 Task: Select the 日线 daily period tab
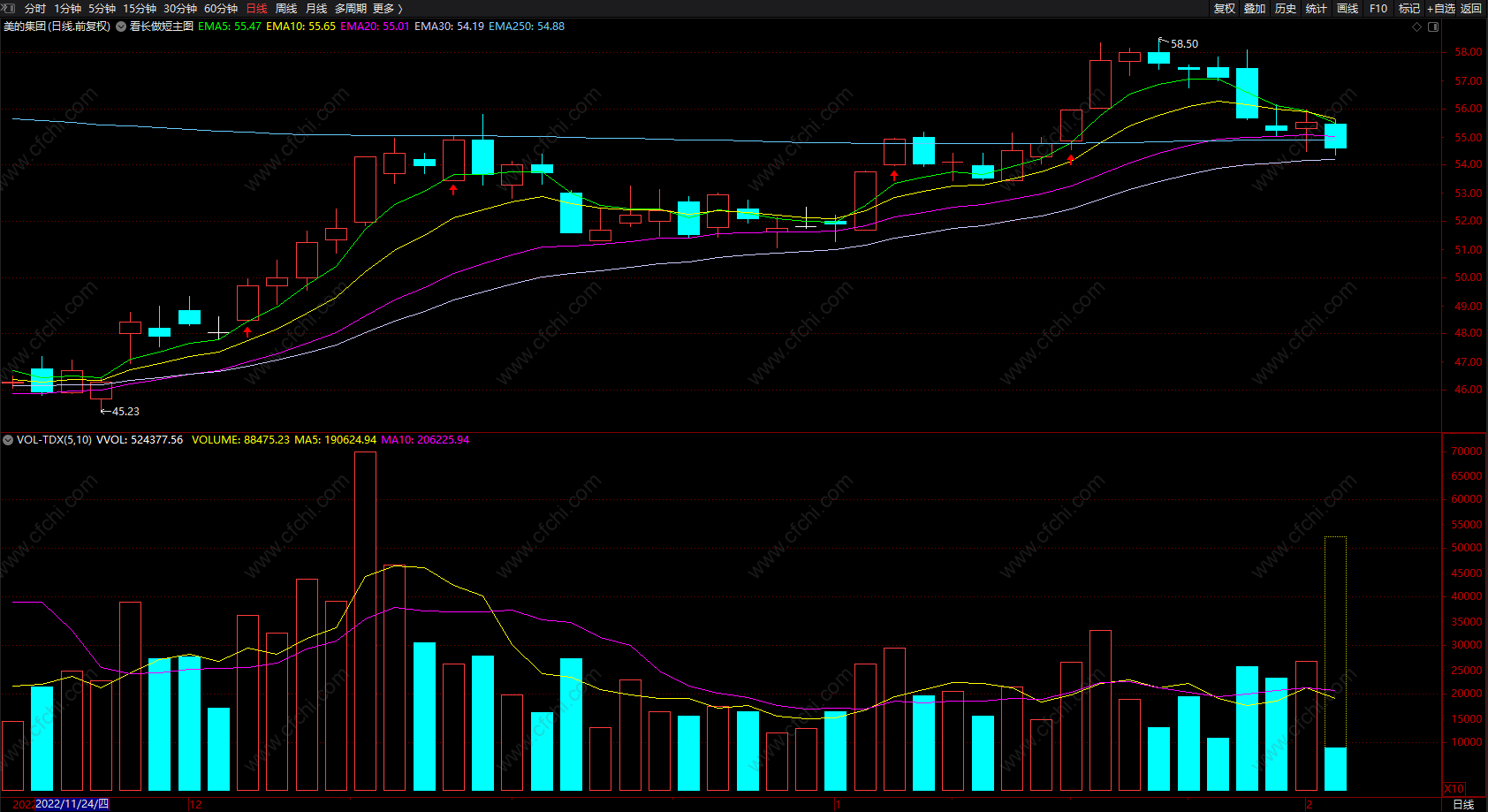(256, 9)
